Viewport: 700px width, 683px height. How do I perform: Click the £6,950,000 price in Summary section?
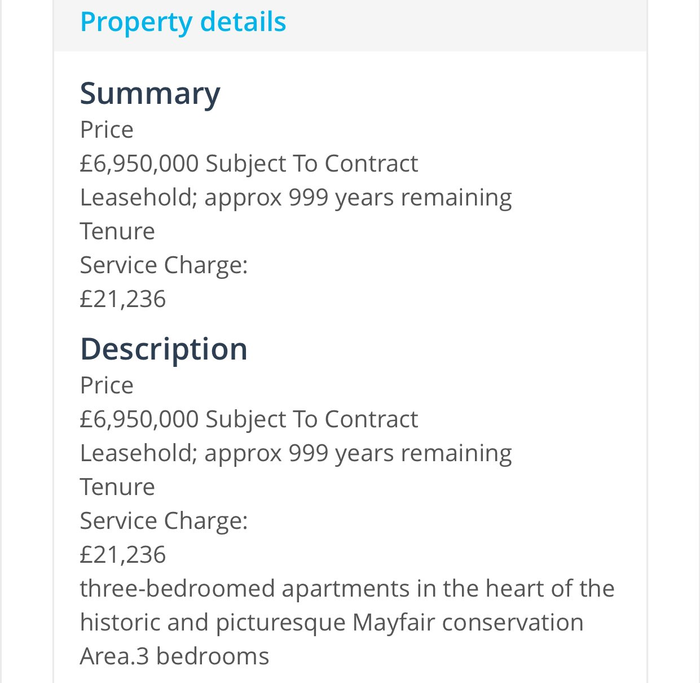click(x=140, y=163)
